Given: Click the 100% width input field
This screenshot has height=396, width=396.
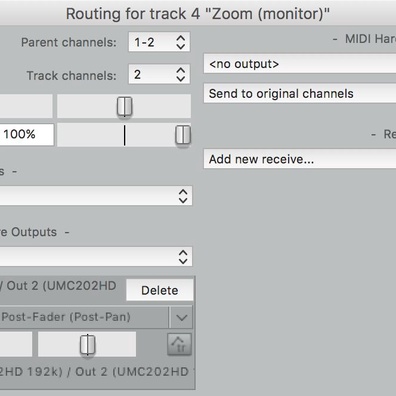Looking at the screenshot, I should 27,134.
